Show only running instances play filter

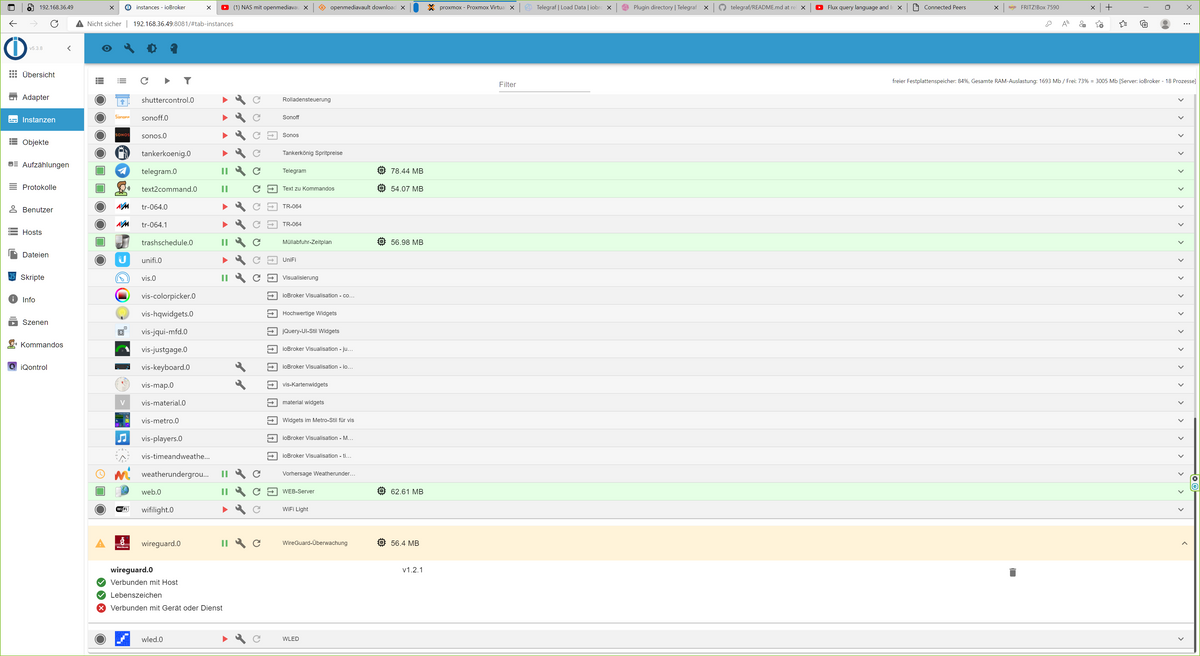pyautogui.click(x=167, y=81)
